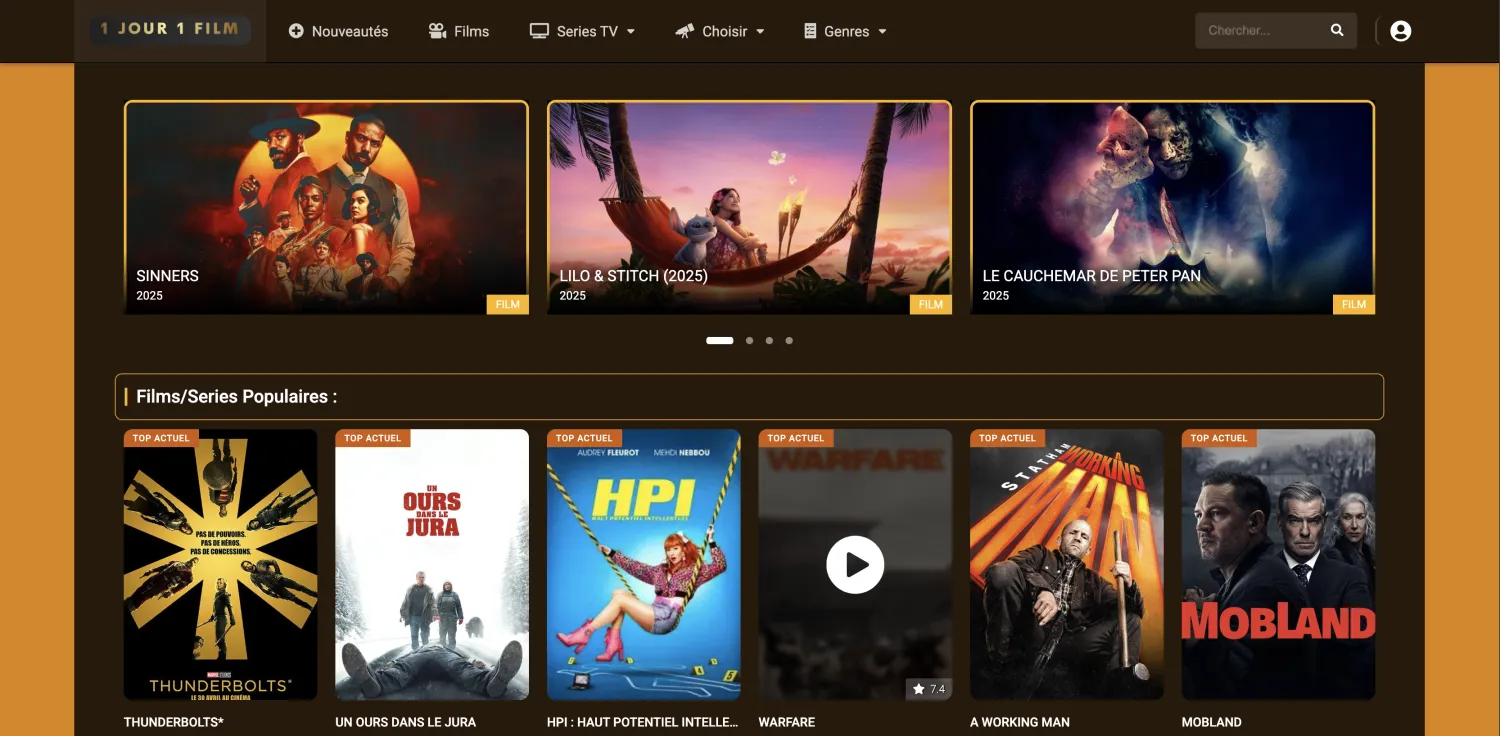Click the telescope icon beside Choisir

(685, 31)
